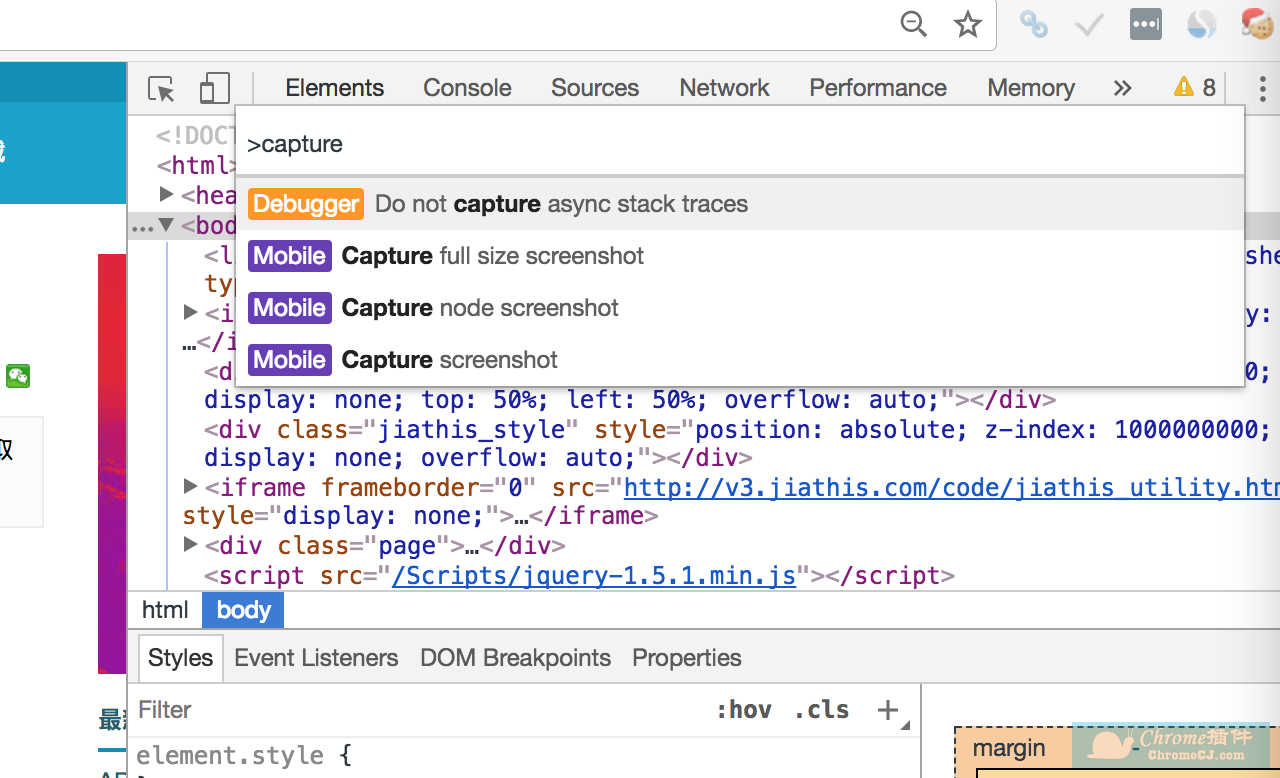Select Do not capture async stack traces
This screenshot has width=1280, height=778.
click(x=740, y=204)
